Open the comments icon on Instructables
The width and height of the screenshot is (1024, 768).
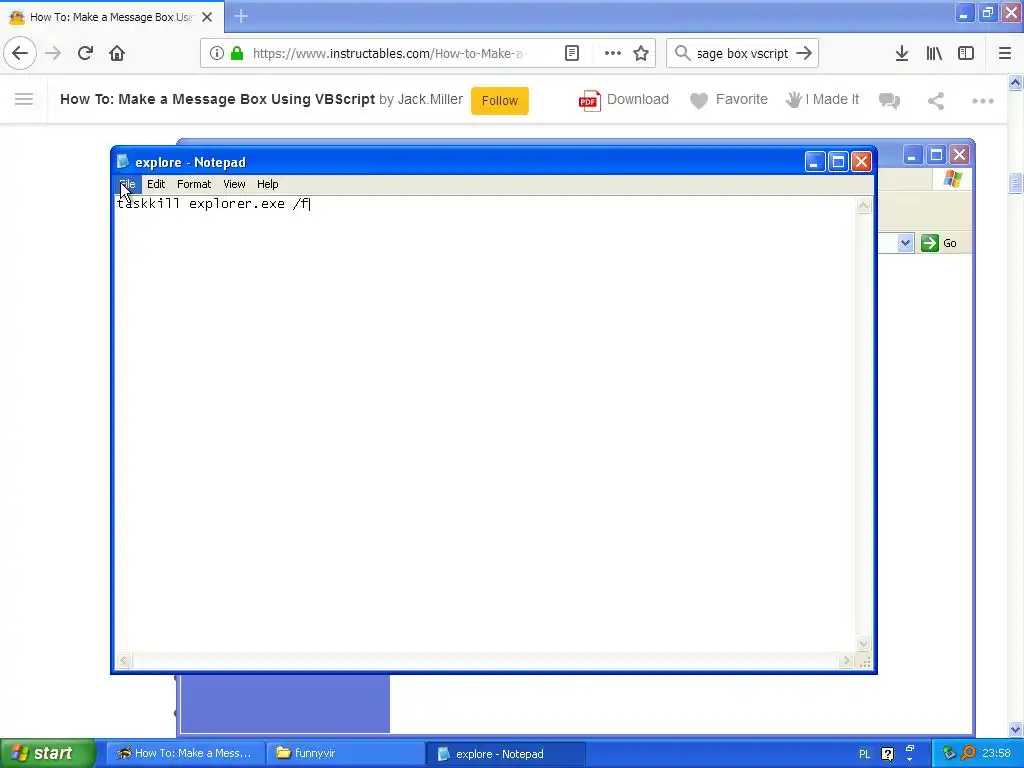(889, 101)
